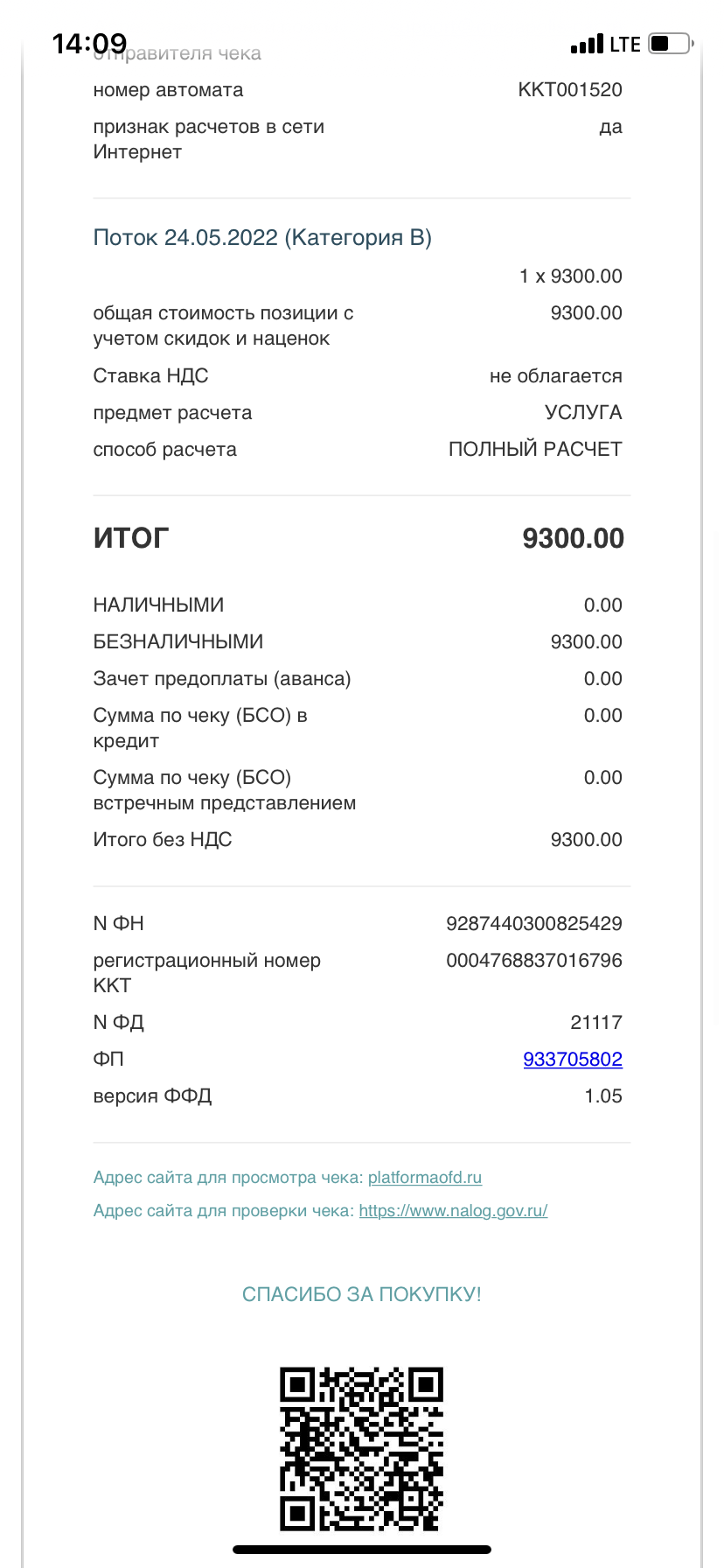Tap the LTE network indicator

[625, 45]
